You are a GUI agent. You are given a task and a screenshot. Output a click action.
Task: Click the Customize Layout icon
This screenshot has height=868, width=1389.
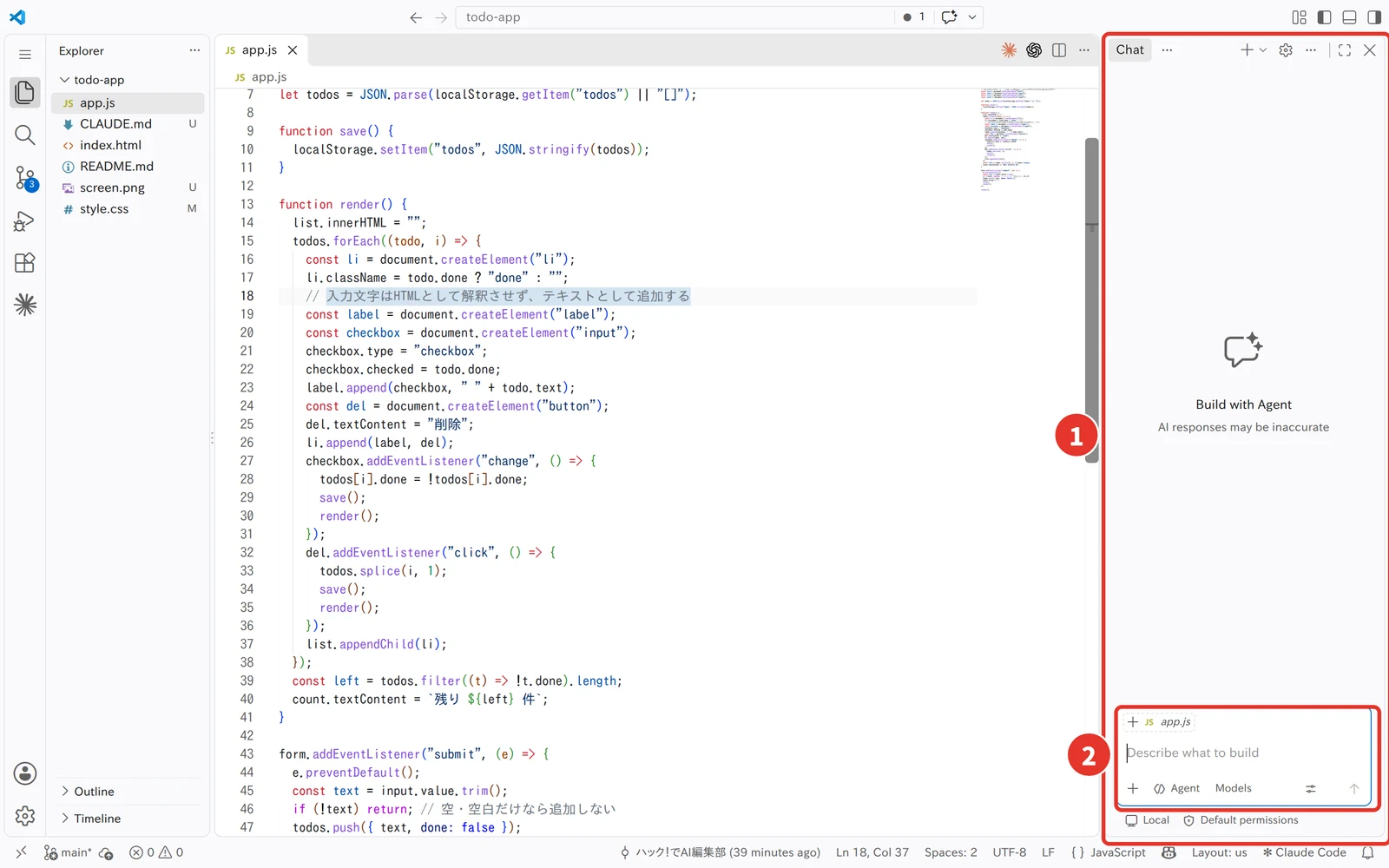[1300, 17]
